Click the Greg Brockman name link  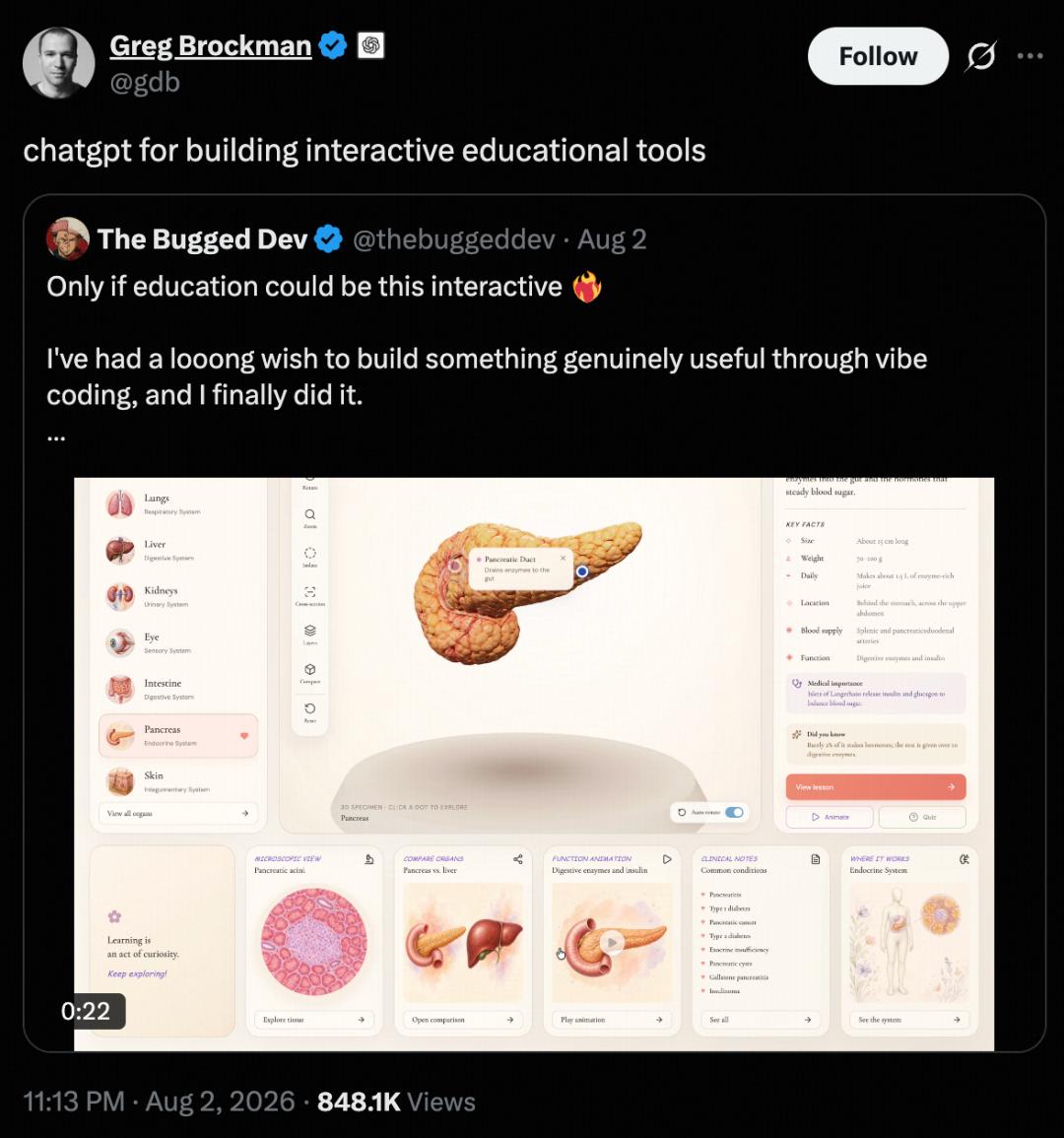pos(211,45)
